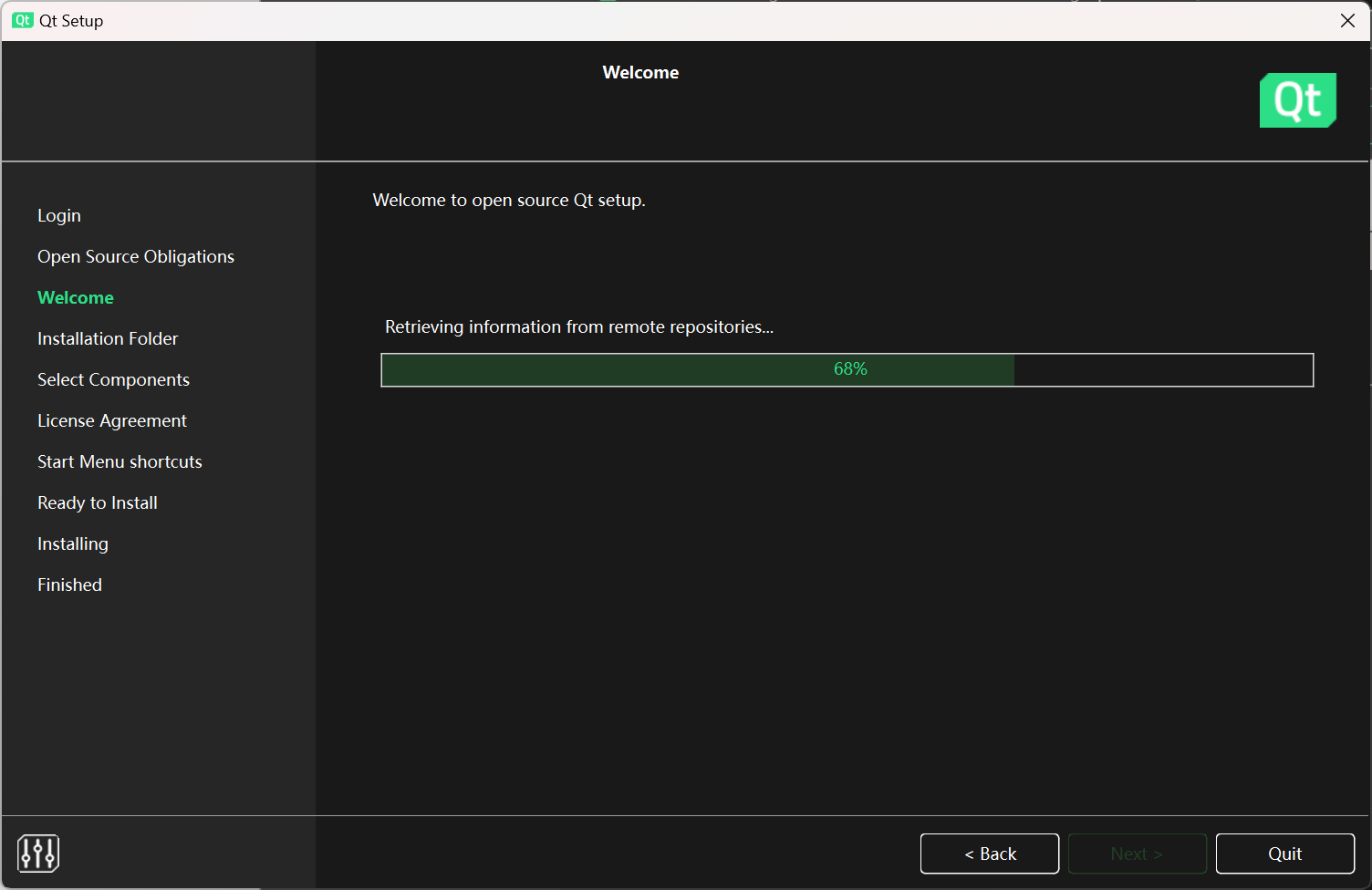Screen dimensions: 1372x890
Task: Click the disabled Next button
Action: click(1138, 854)
